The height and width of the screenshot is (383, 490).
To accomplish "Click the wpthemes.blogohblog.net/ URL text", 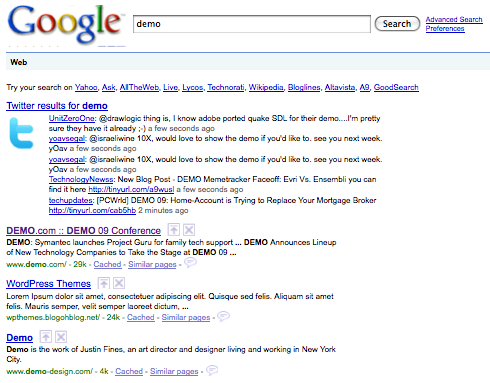I will pyautogui.click(x=53, y=317).
